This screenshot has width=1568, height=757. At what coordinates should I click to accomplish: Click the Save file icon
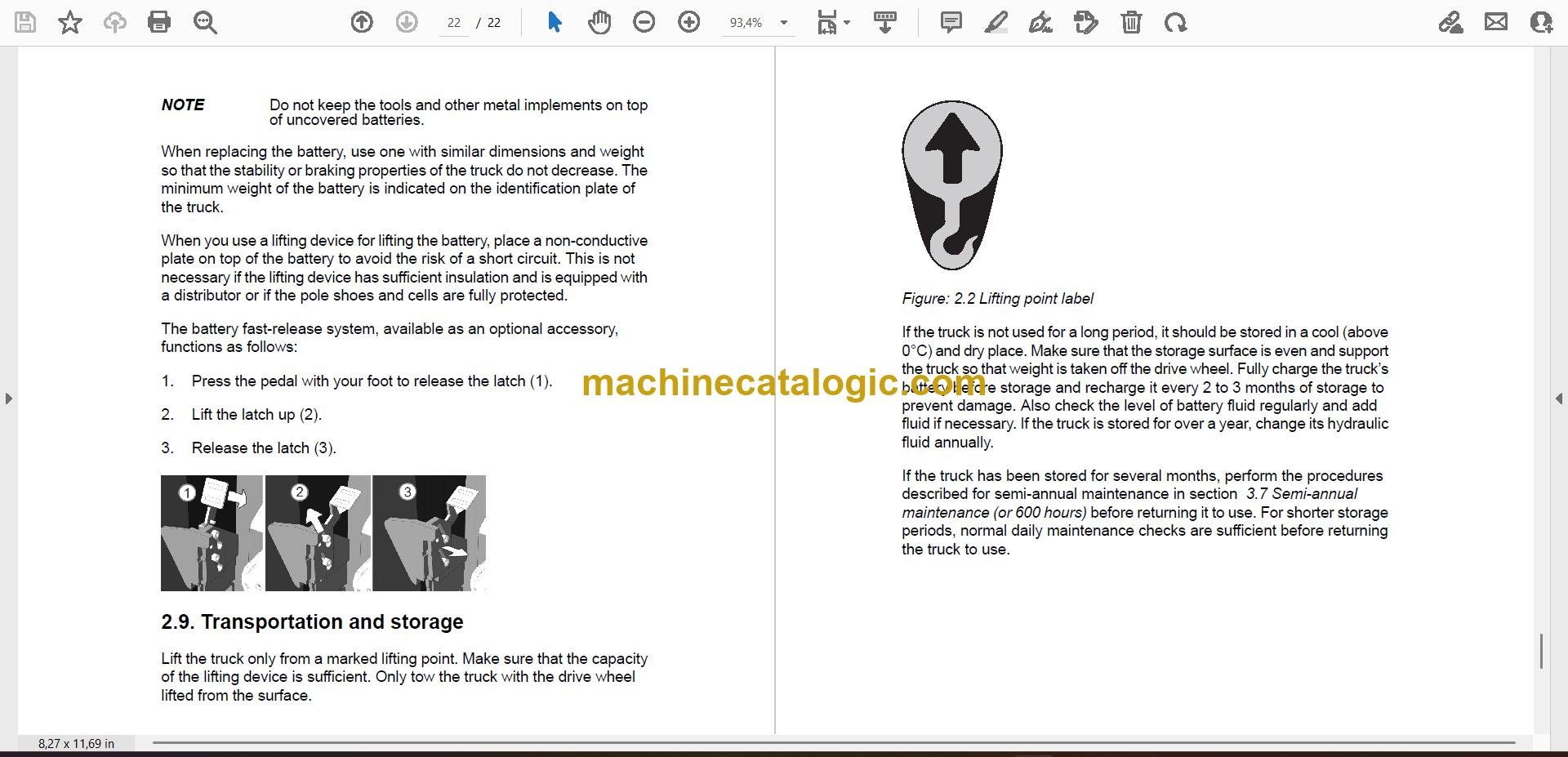pyautogui.click(x=25, y=22)
